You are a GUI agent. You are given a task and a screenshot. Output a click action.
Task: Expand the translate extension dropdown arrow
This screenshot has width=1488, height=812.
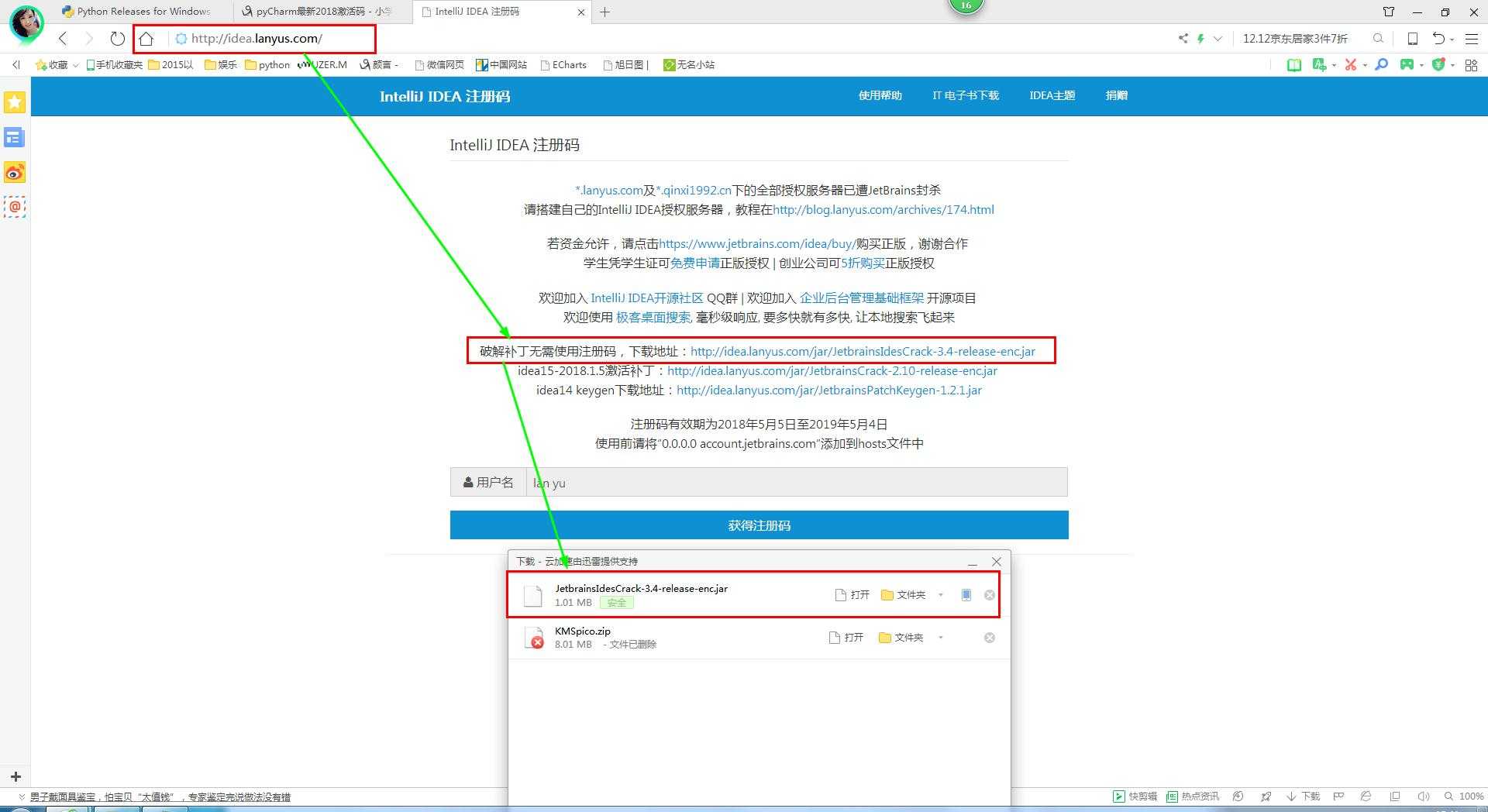[1333, 65]
